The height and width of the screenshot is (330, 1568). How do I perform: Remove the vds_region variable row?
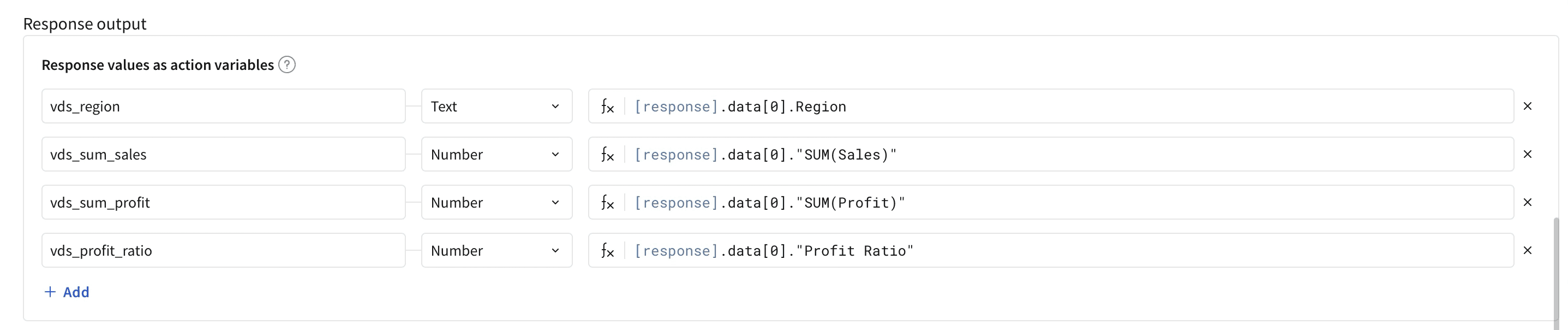pyautogui.click(x=1527, y=106)
